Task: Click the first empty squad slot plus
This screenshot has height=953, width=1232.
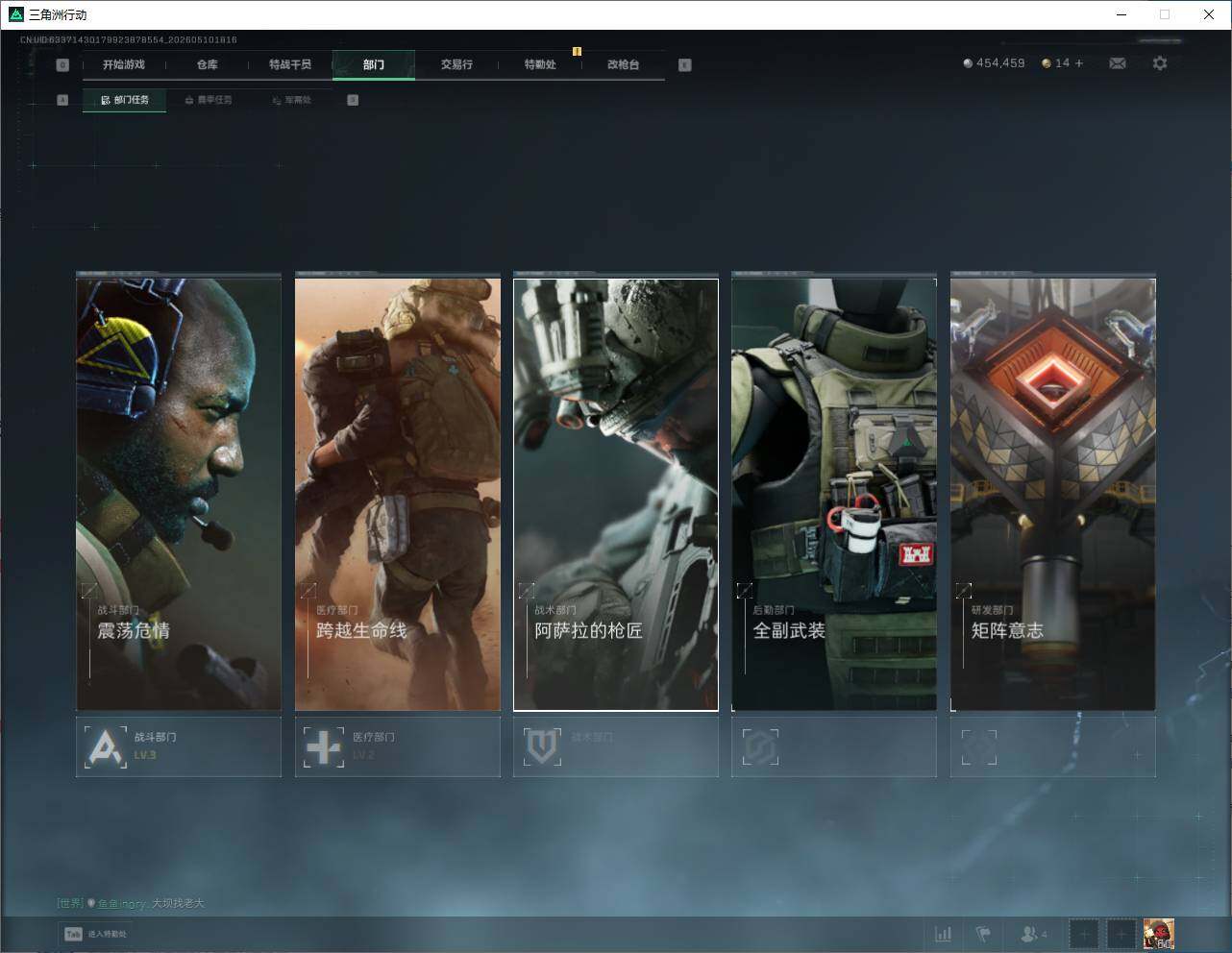Action: [1084, 934]
